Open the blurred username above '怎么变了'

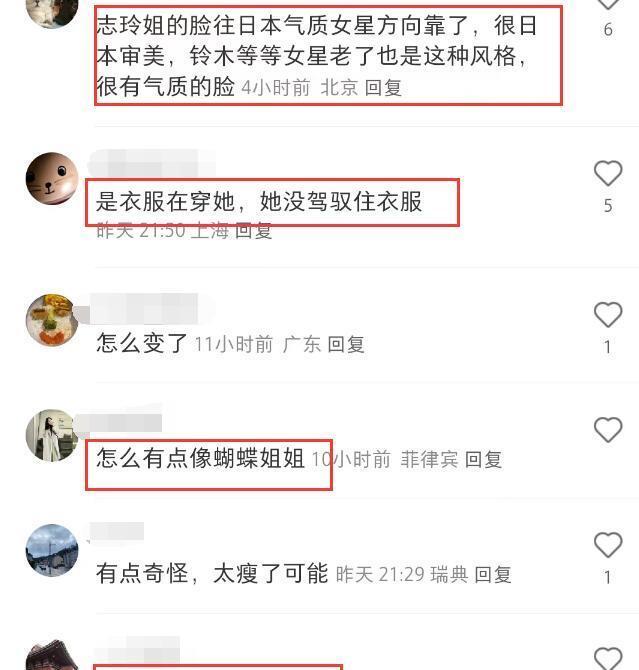[x=151, y=309]
